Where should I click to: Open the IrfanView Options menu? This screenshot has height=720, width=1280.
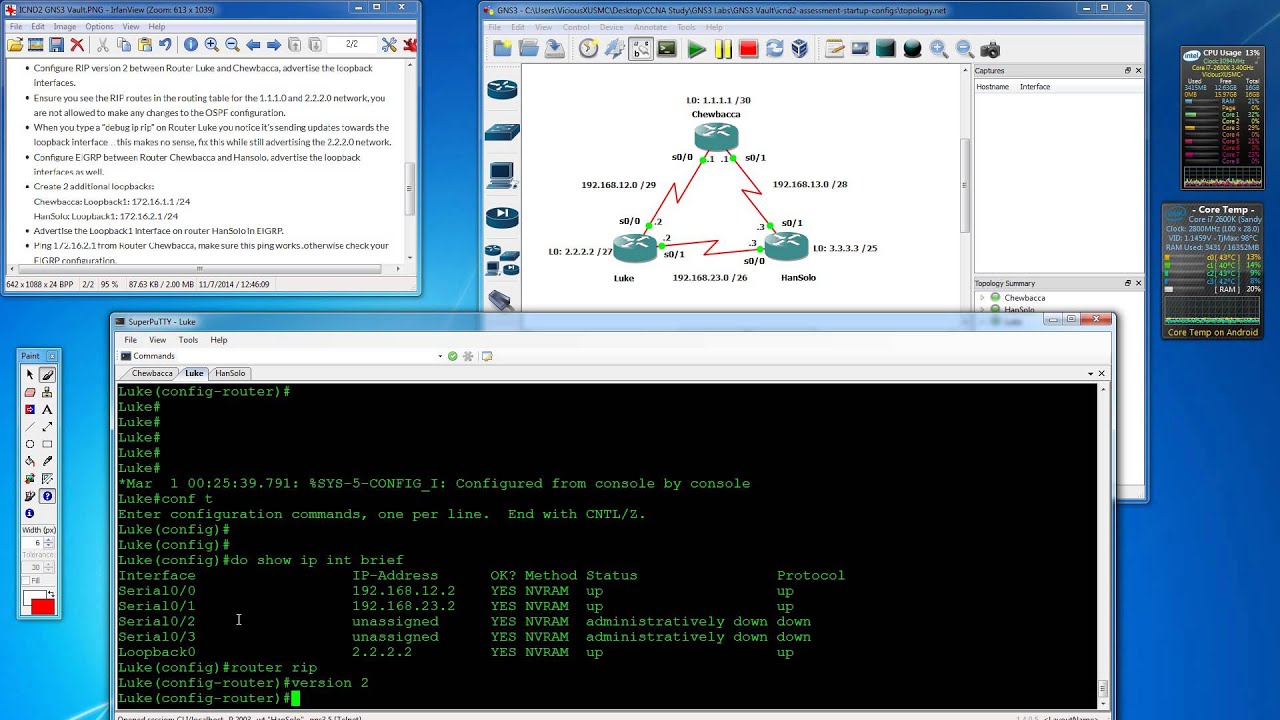click(99, 26)
